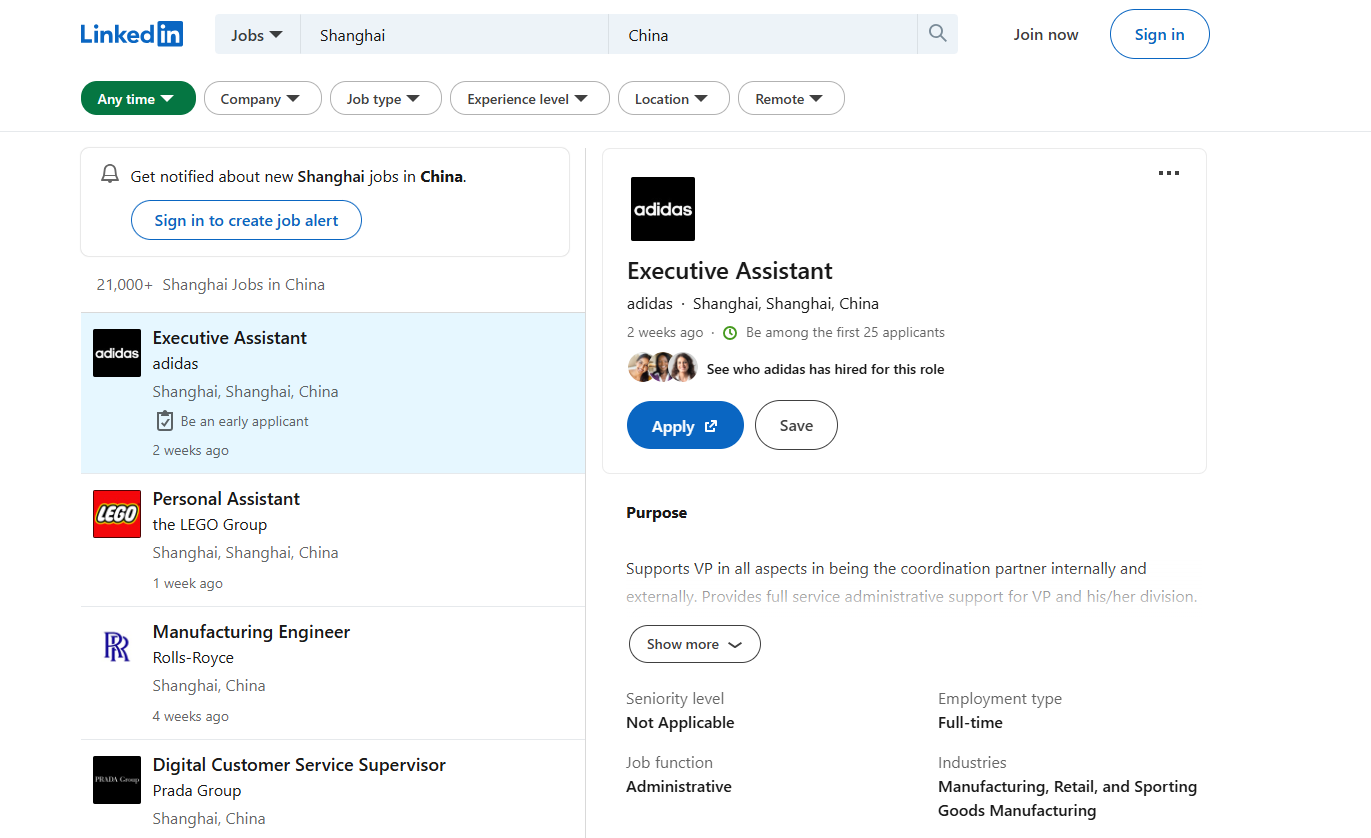Click the 4 weeks ago posting date
The image size is (1371, 838).
pos(190,716)
